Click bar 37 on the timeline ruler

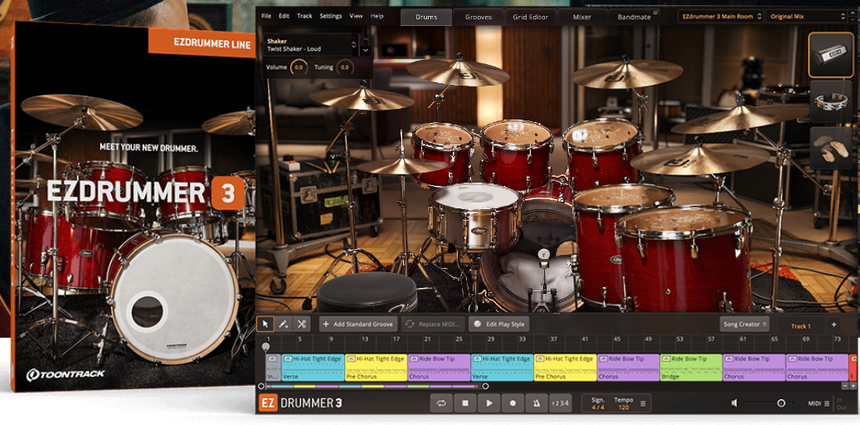pyautogui.click(x=554, y=339)
